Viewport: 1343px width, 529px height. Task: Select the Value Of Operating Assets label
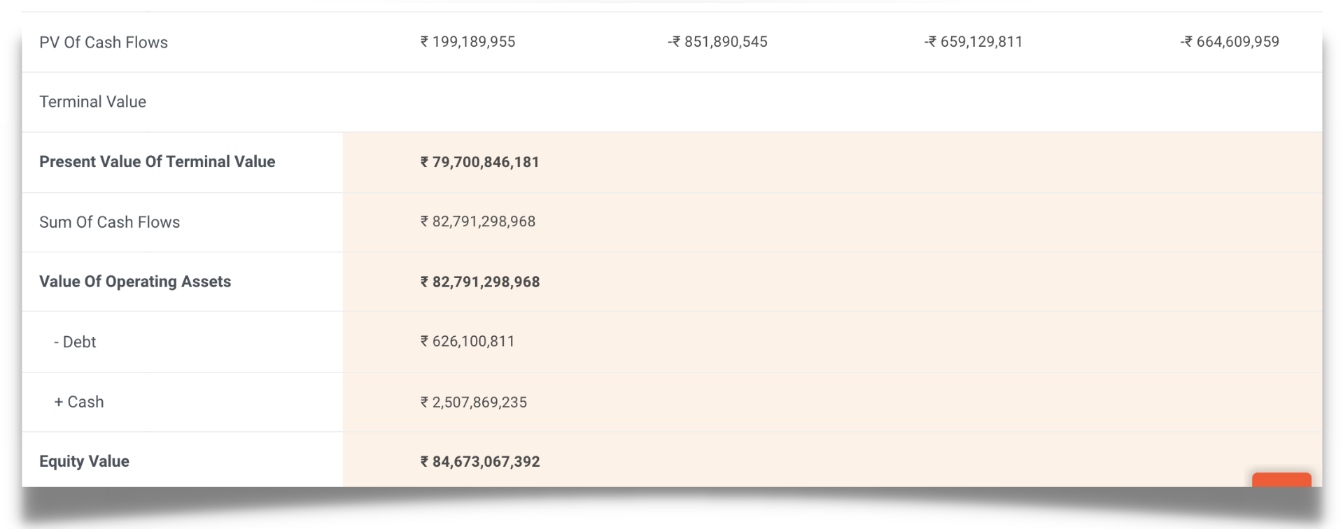[135, 282]
